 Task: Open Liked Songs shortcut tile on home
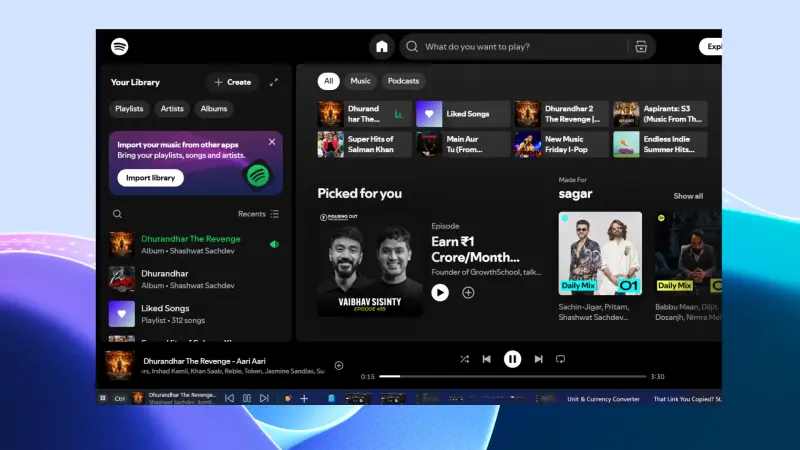[x=463, y=114]
